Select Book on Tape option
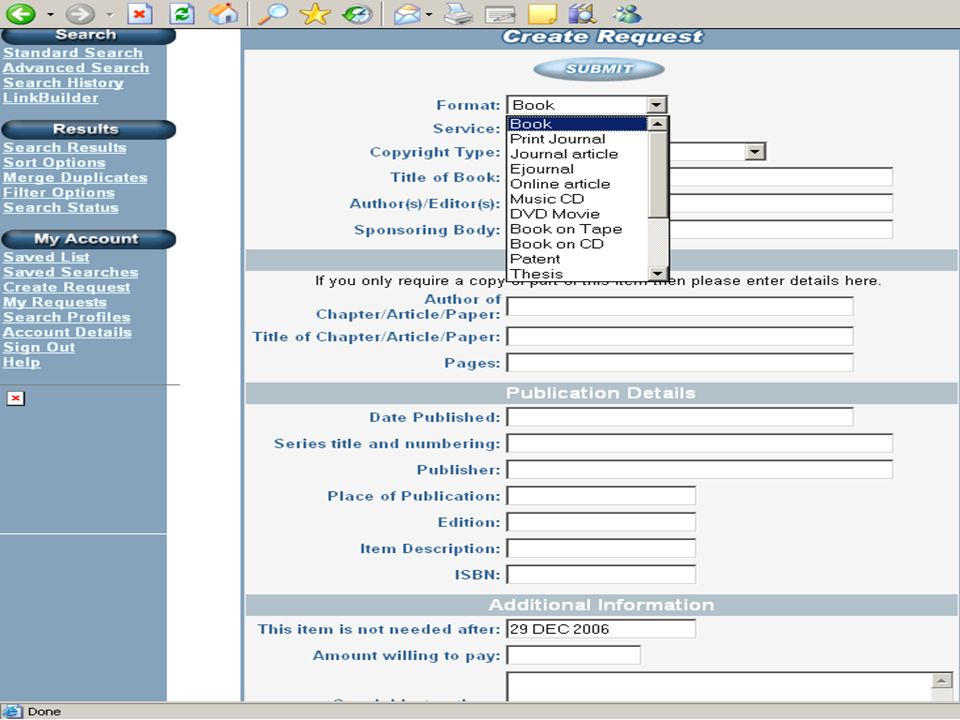 click(577, 229)
